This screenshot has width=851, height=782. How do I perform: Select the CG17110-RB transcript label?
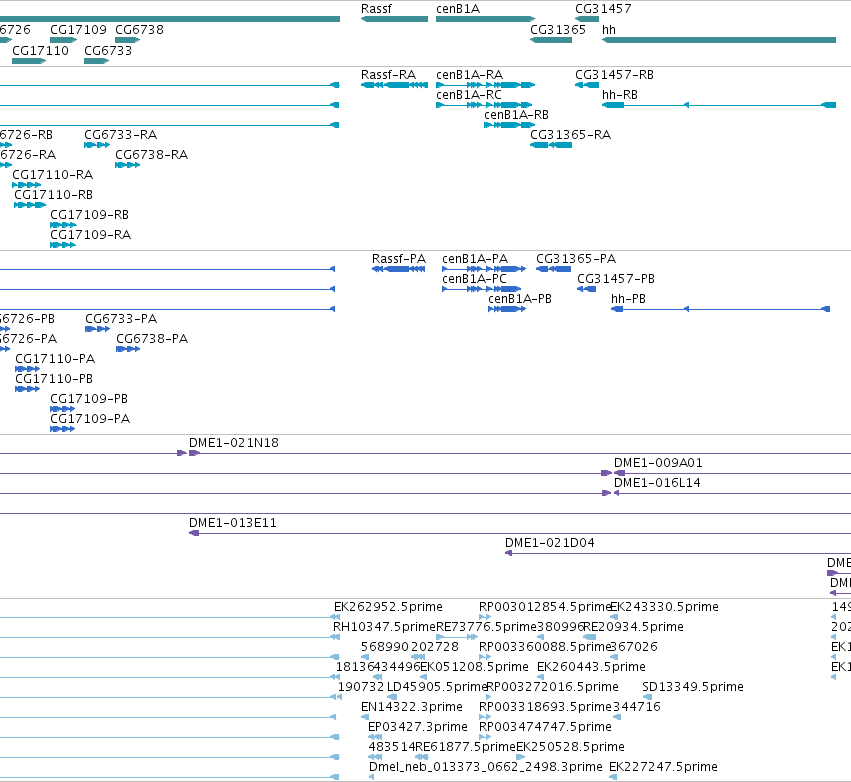(53, 194)
